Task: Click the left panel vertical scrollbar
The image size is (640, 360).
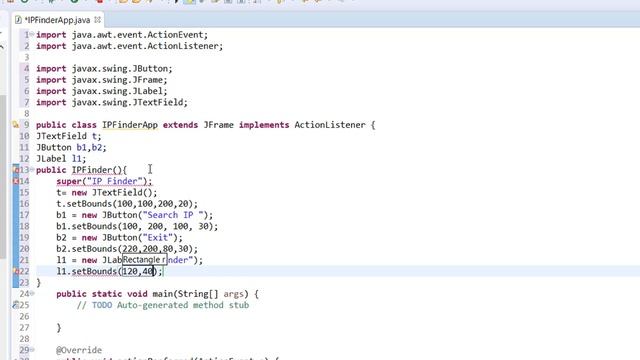Action: [3, 176]
